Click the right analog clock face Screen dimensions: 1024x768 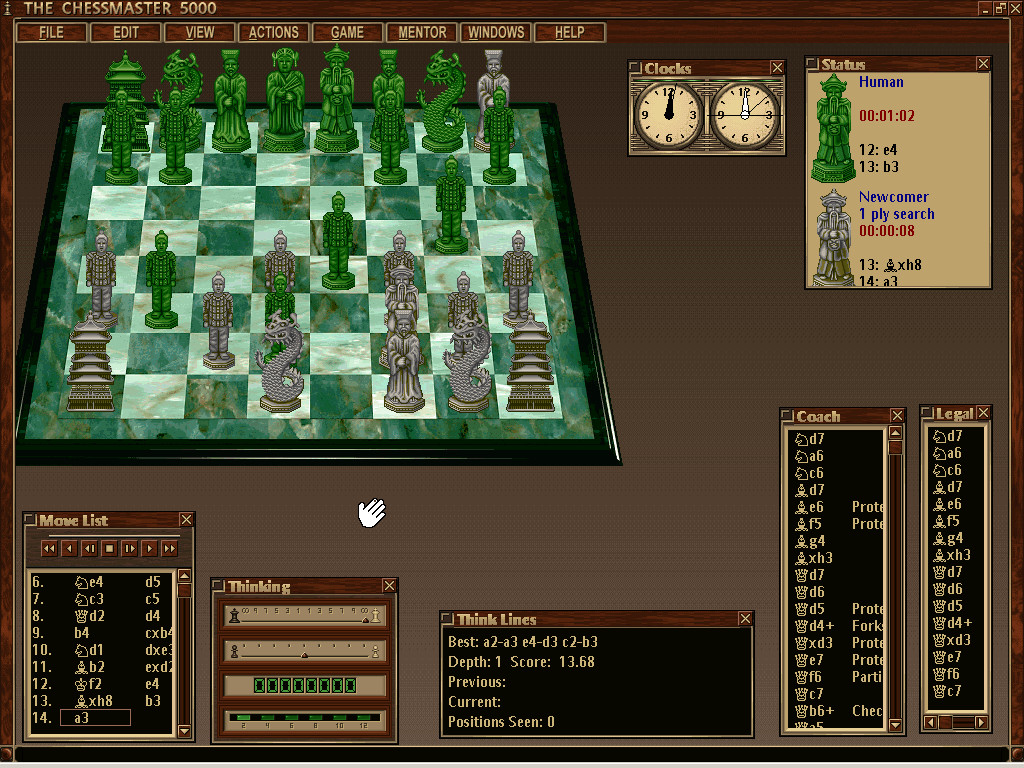point(744,116)
